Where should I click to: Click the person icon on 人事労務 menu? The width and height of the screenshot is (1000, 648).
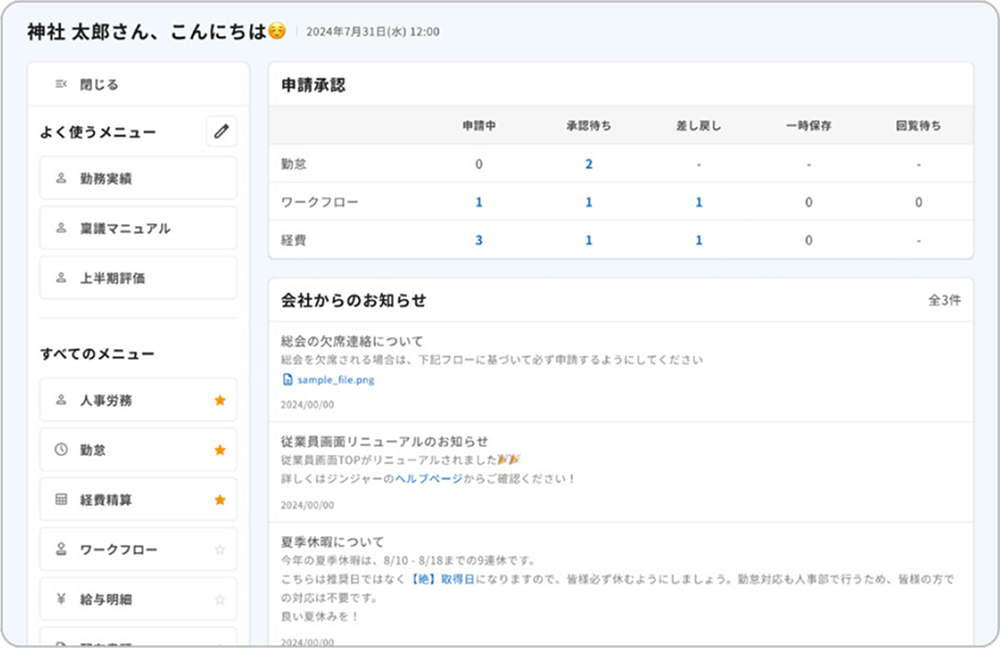pyautogui.click(x=60, y=400)
